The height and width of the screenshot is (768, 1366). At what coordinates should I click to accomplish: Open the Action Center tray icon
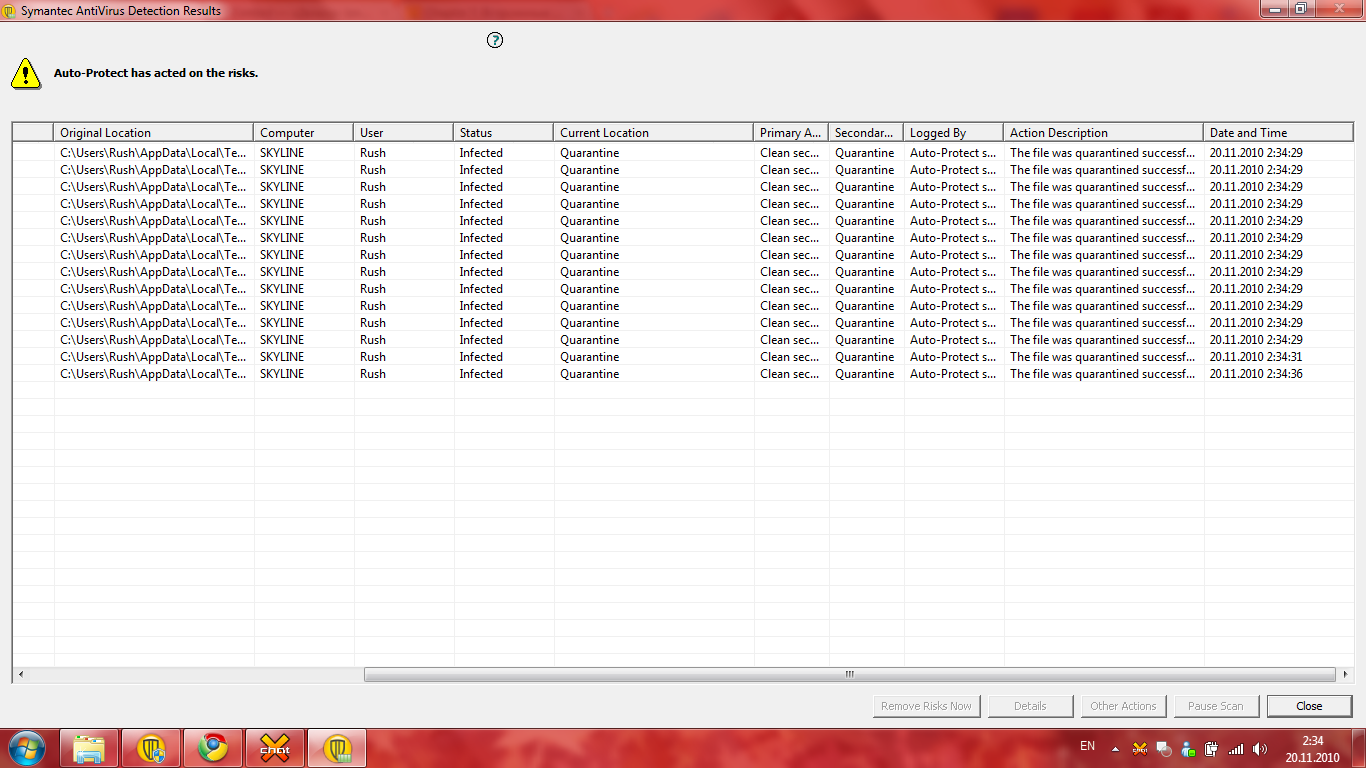[x=1164, y=748]
